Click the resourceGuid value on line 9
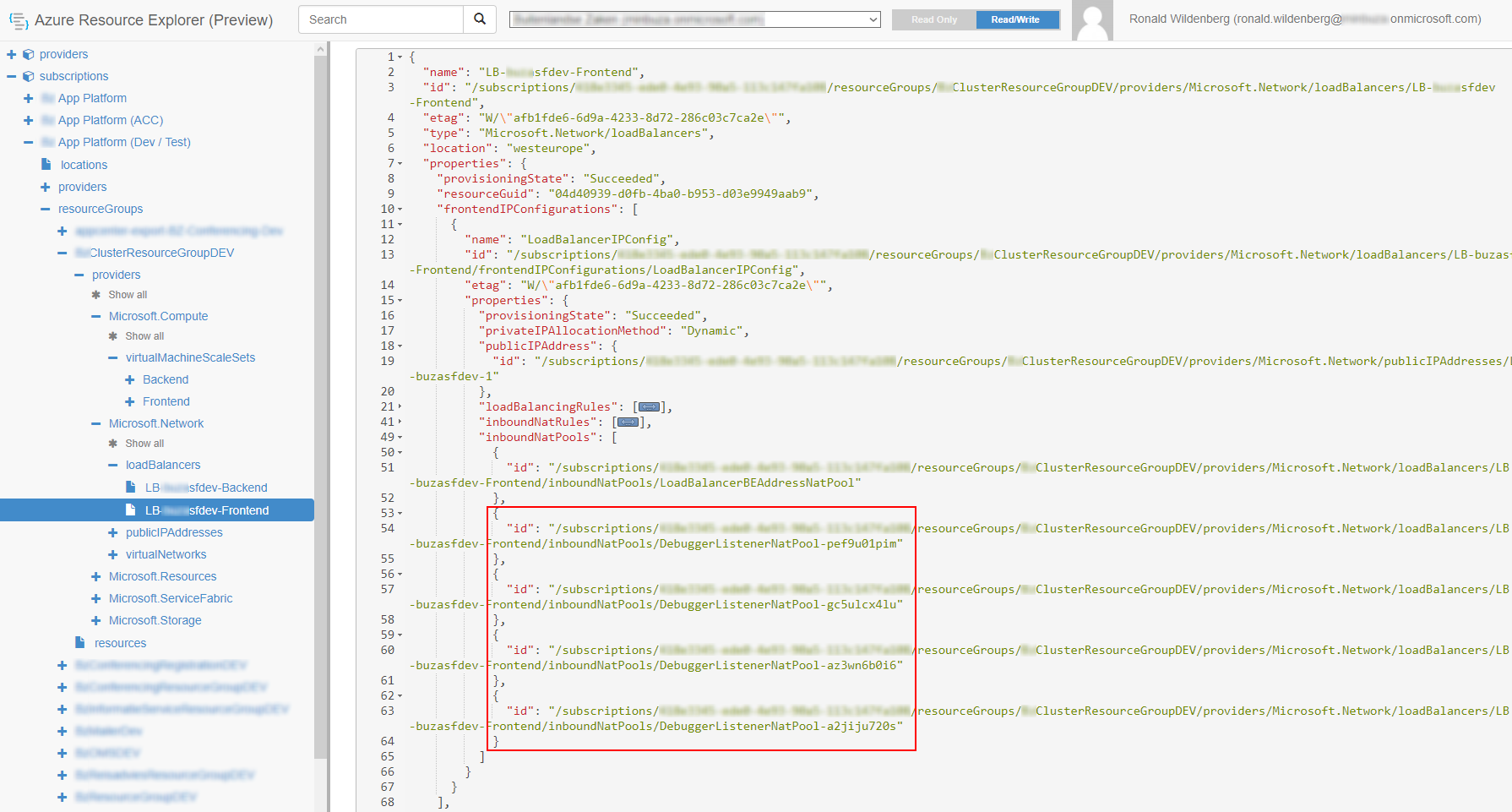1512x812 pixels. [x=680, y=194]
